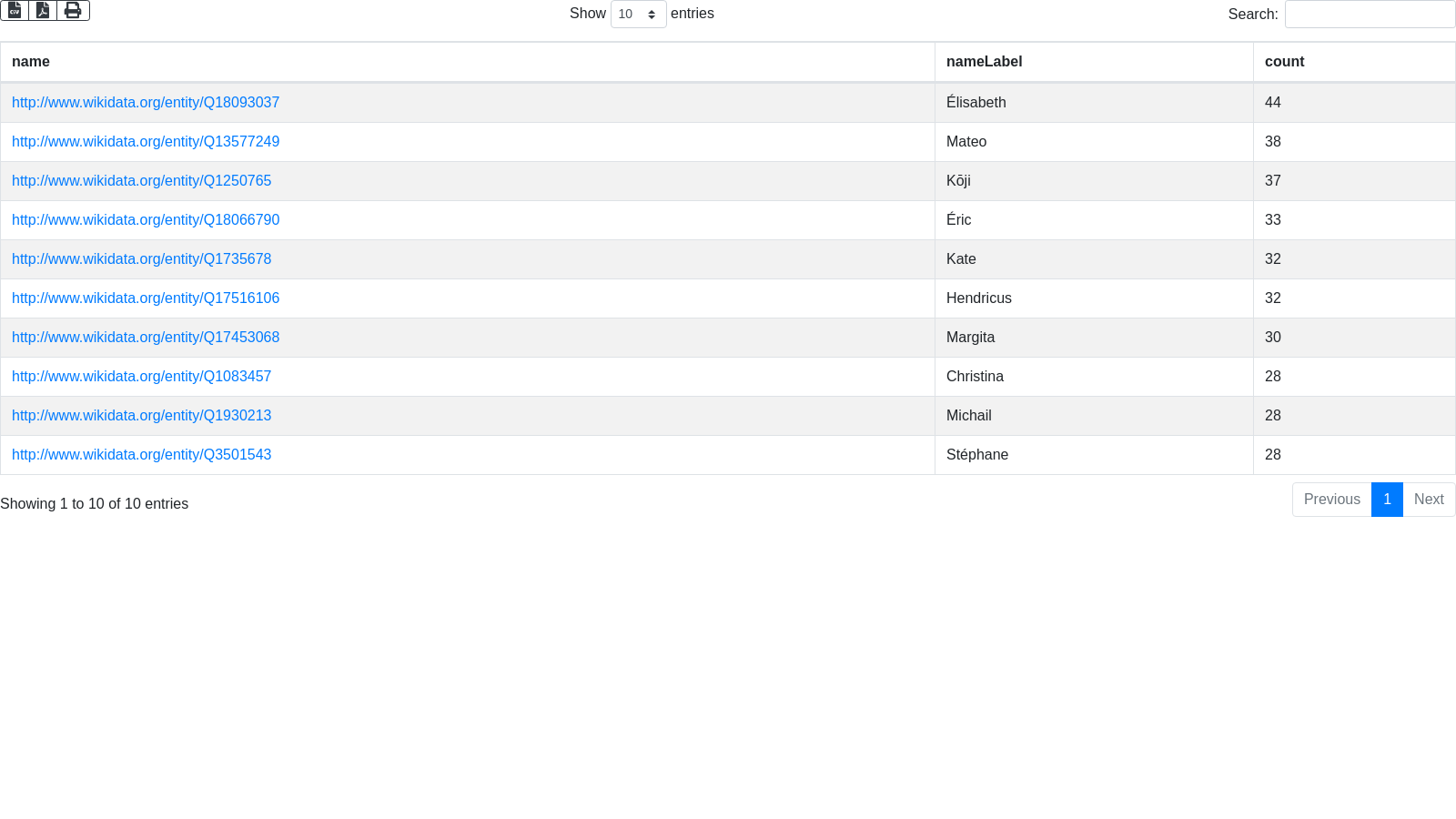Viewport: 1456px width, 819px height.
Task: Open Christina's entity link Q1083457
Action: coord(141,377)
